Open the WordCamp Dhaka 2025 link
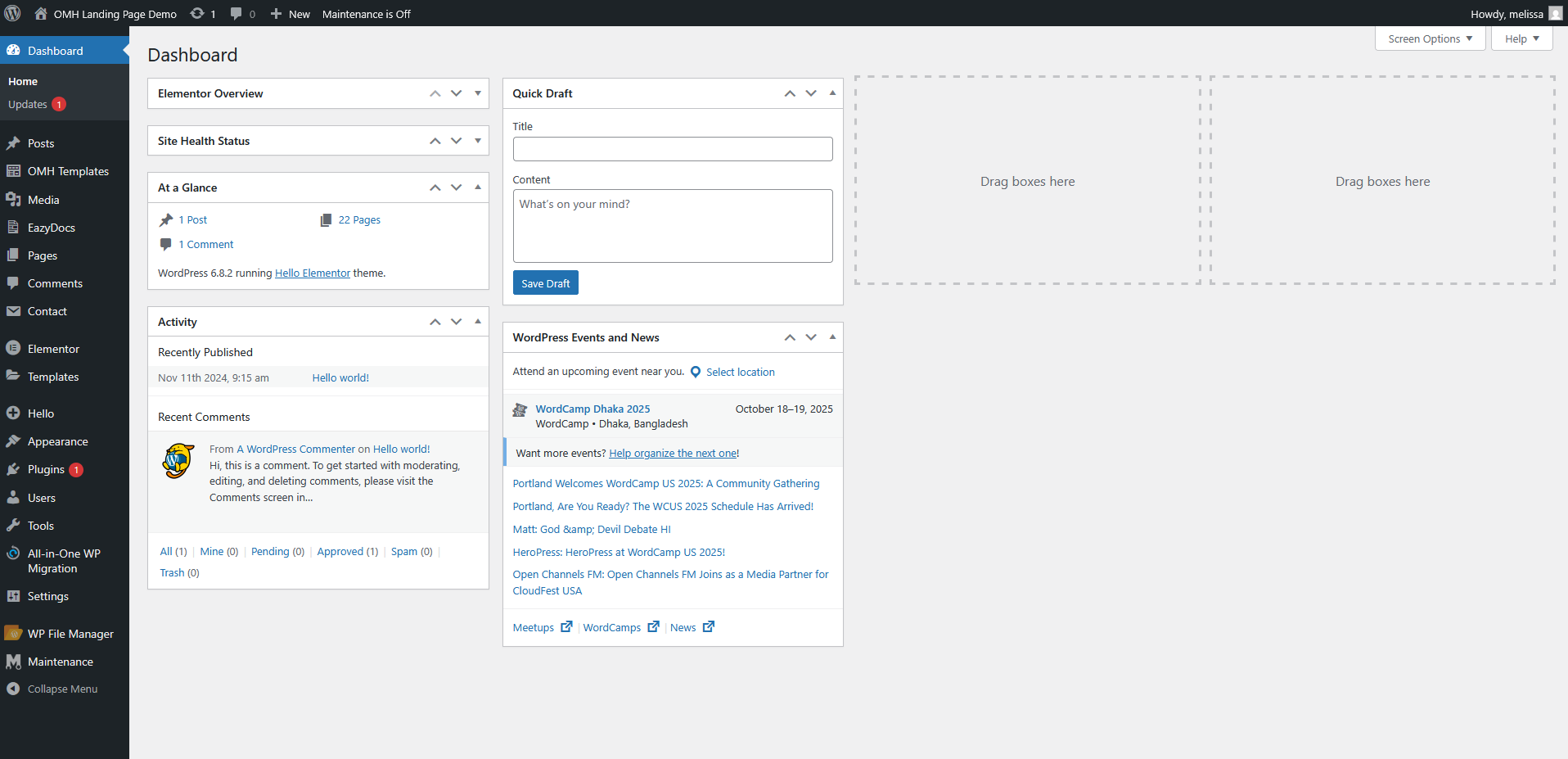The height and width of the screenshot is (759, 1568). (x=593, y=409)
